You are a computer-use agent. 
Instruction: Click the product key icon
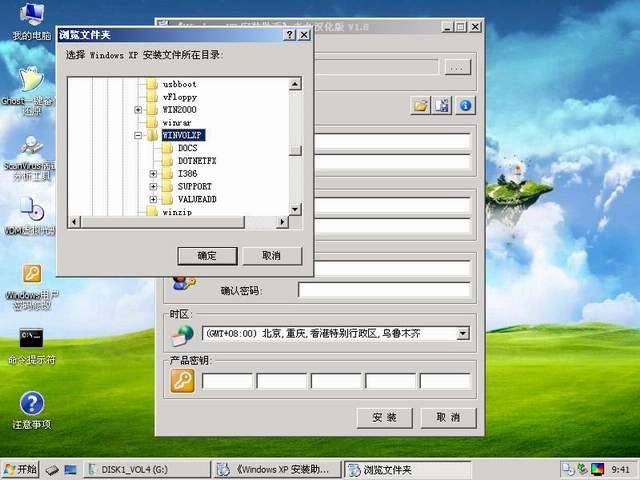pyautogui.click(x=182, y=381)
